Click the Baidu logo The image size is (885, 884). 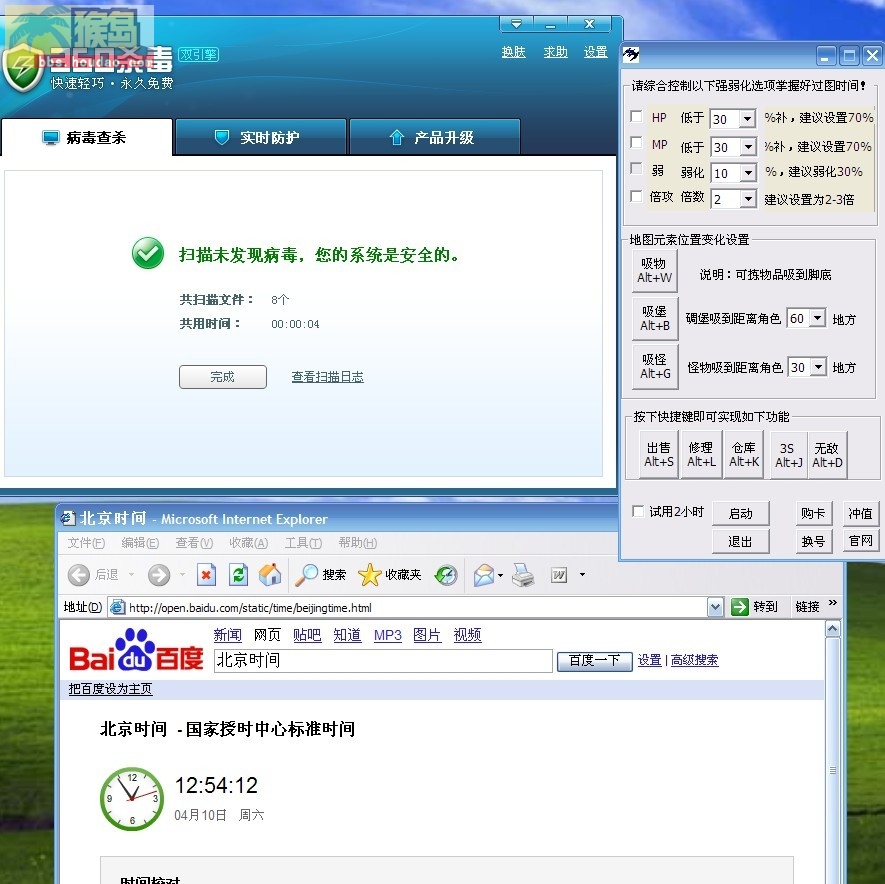(x=136, y=650)
